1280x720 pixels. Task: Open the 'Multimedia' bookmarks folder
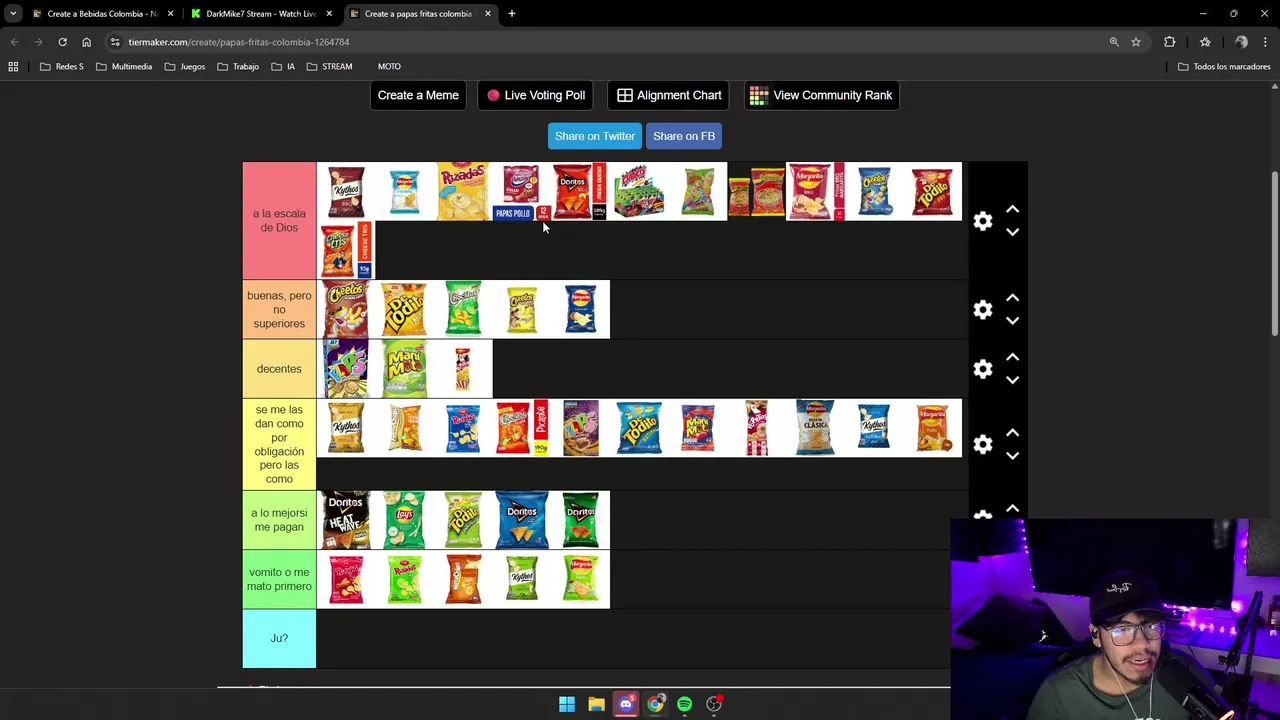[x=124, y=67]
